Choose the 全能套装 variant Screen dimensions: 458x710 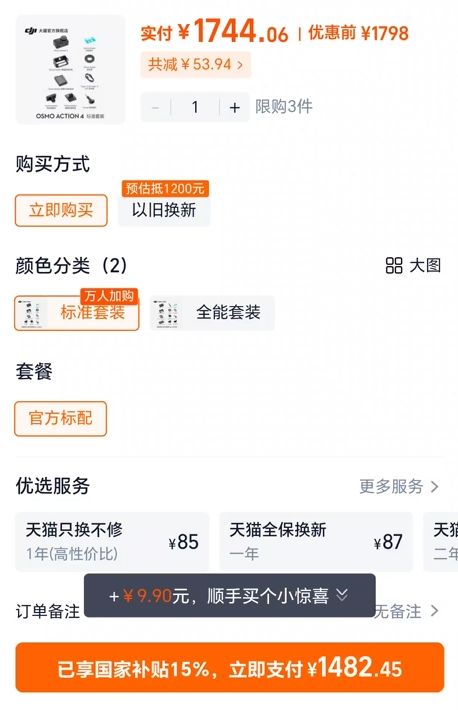pos(212,313)
